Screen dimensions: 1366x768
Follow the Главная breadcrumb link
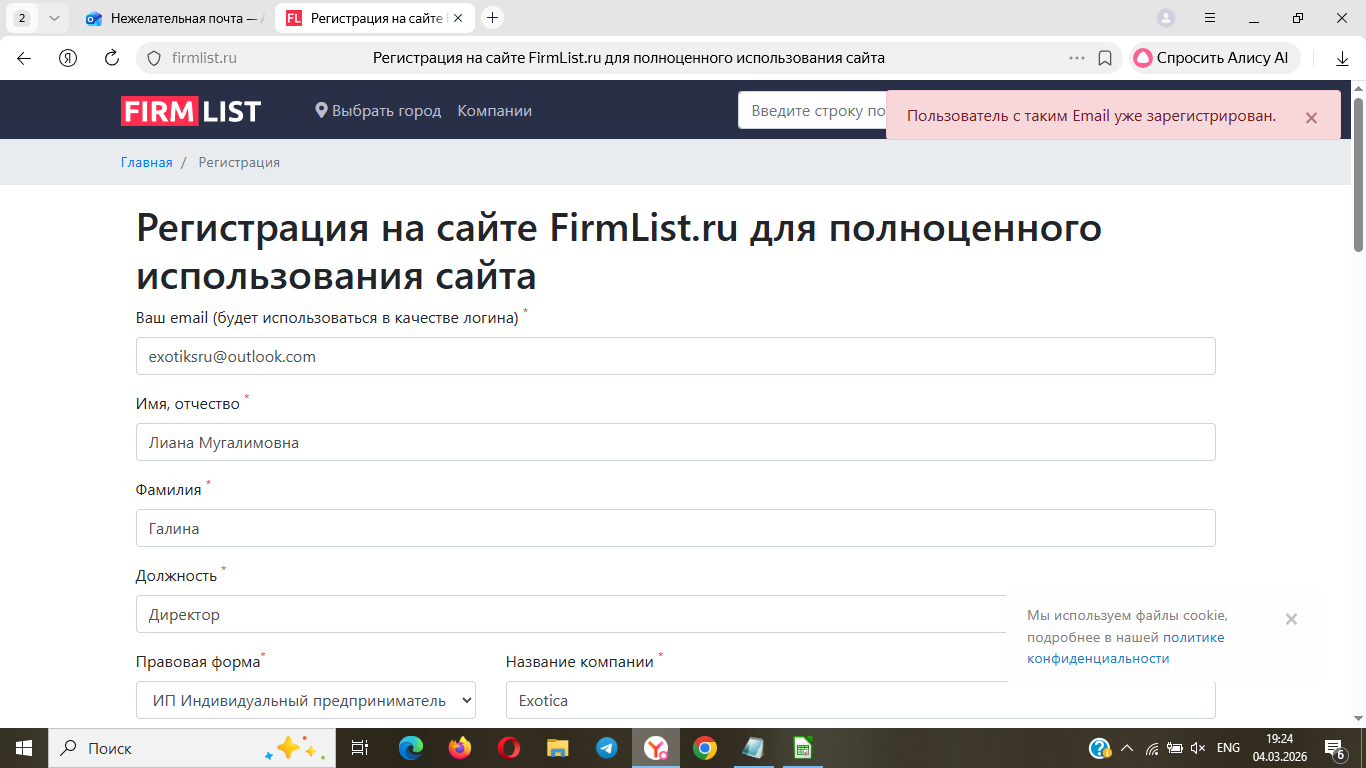[147, 162]
